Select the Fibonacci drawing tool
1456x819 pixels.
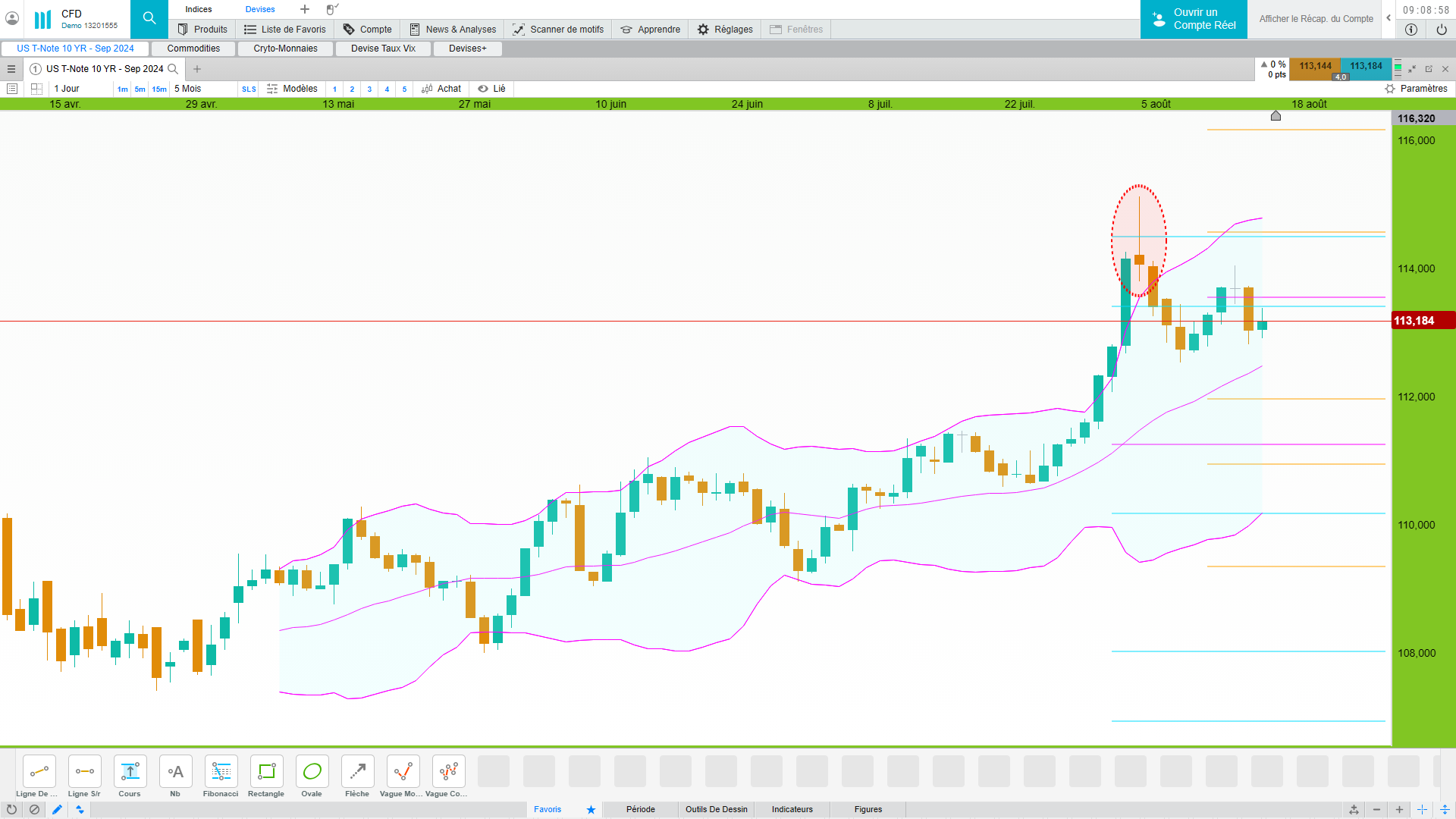click(221, 772)
